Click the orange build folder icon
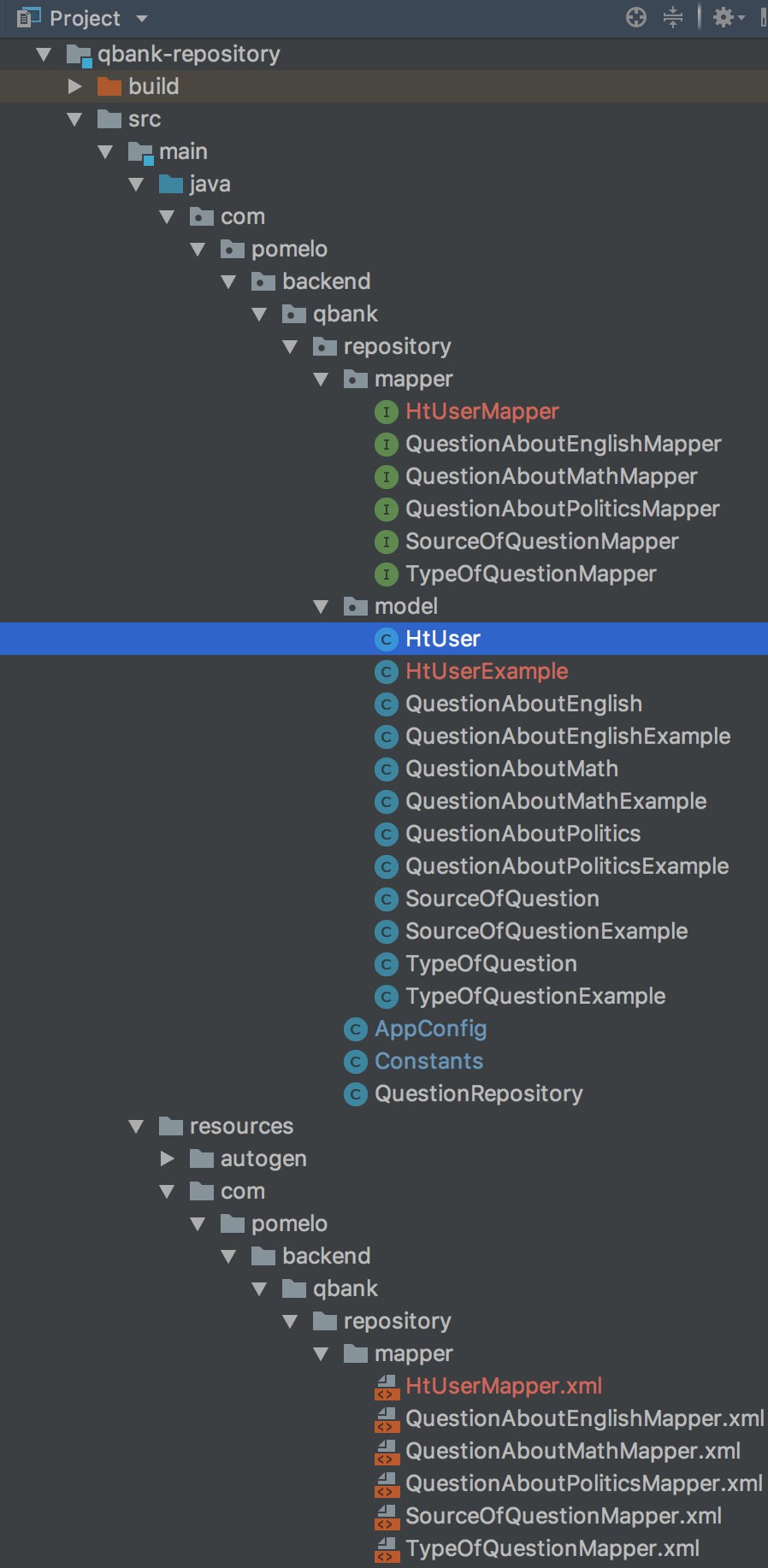 point(109,86)
